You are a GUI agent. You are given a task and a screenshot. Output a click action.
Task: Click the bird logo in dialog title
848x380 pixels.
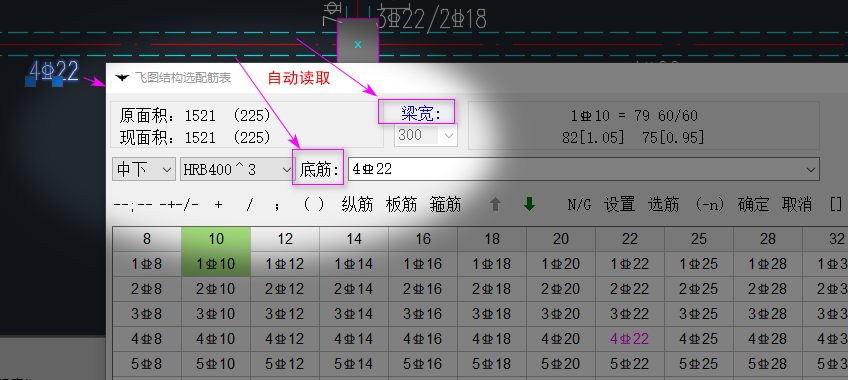[x=122, y=78]
